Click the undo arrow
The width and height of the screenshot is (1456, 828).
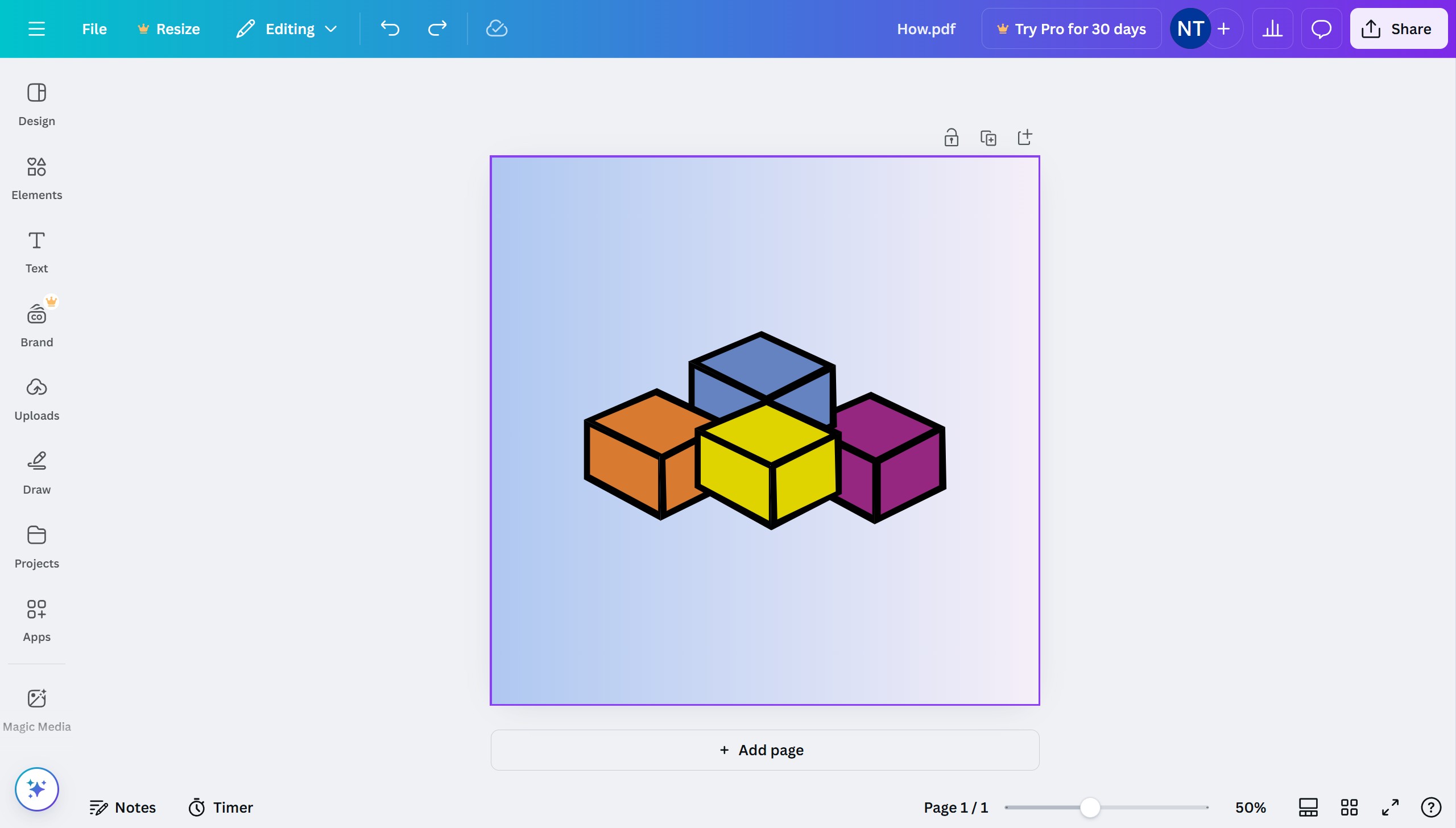click(390, 28)
